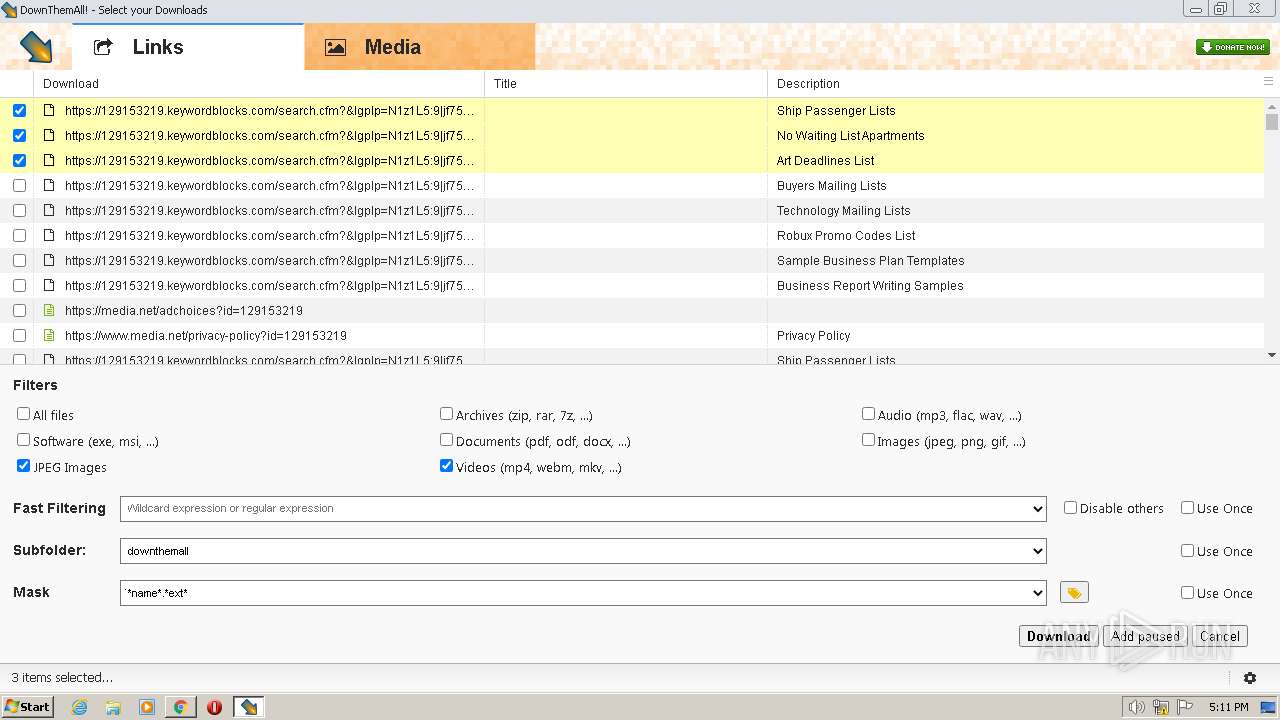Click the volume speaker tray icon
This screenshot has width=1280, height=720.
tap(1137, 707)
